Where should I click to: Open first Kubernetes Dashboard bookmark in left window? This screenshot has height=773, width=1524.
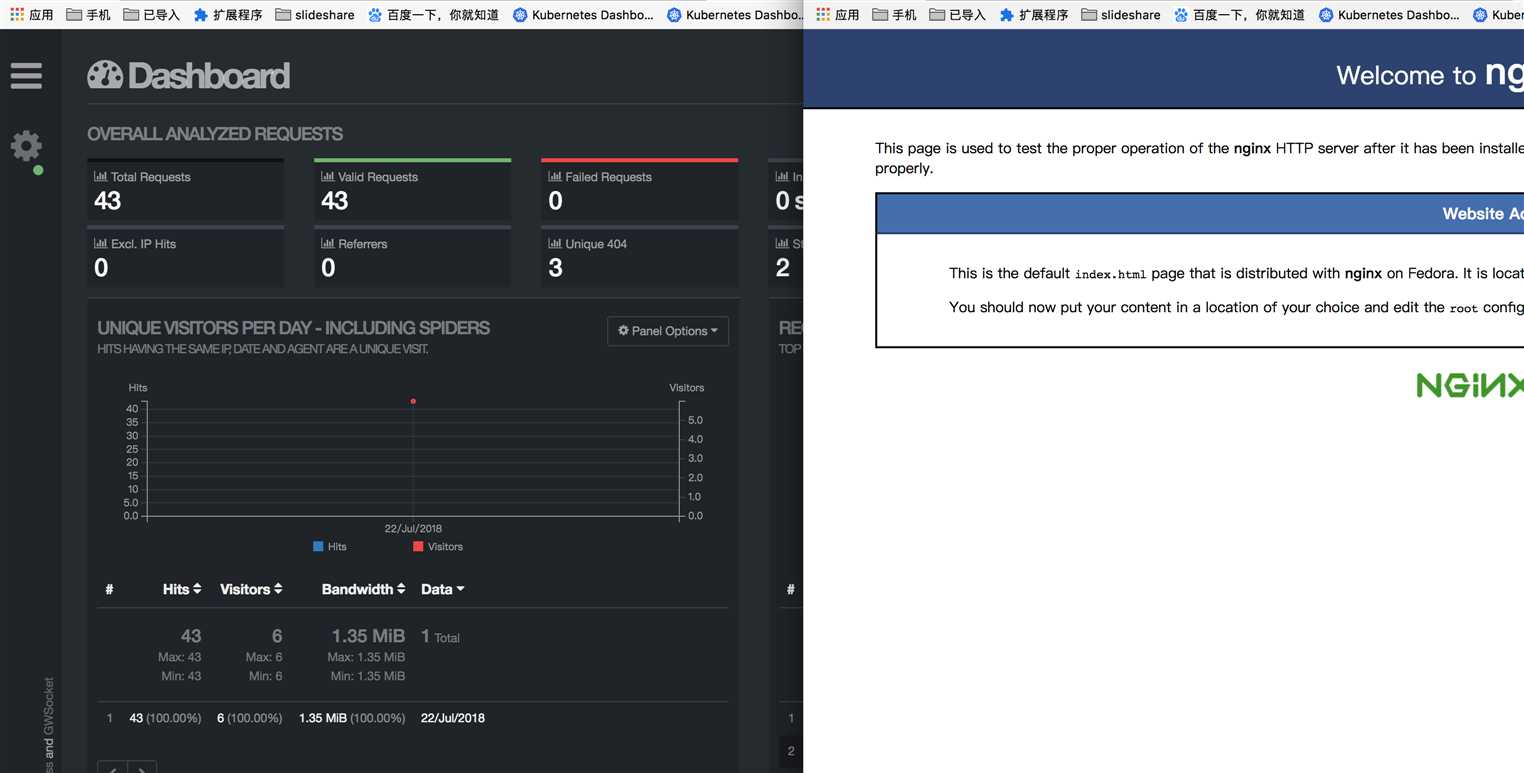582,15
